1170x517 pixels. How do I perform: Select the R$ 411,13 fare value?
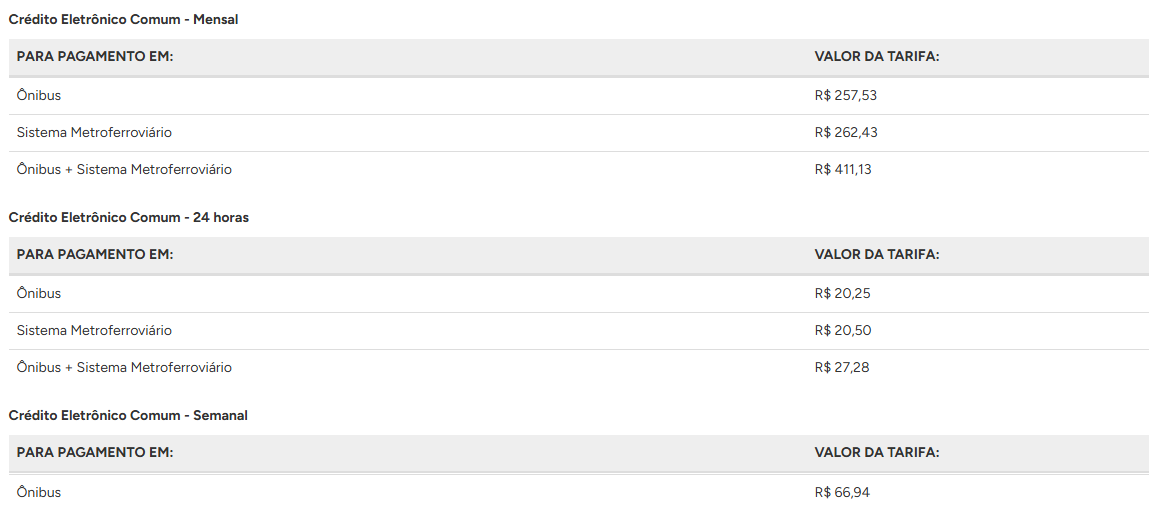[843, 169]
